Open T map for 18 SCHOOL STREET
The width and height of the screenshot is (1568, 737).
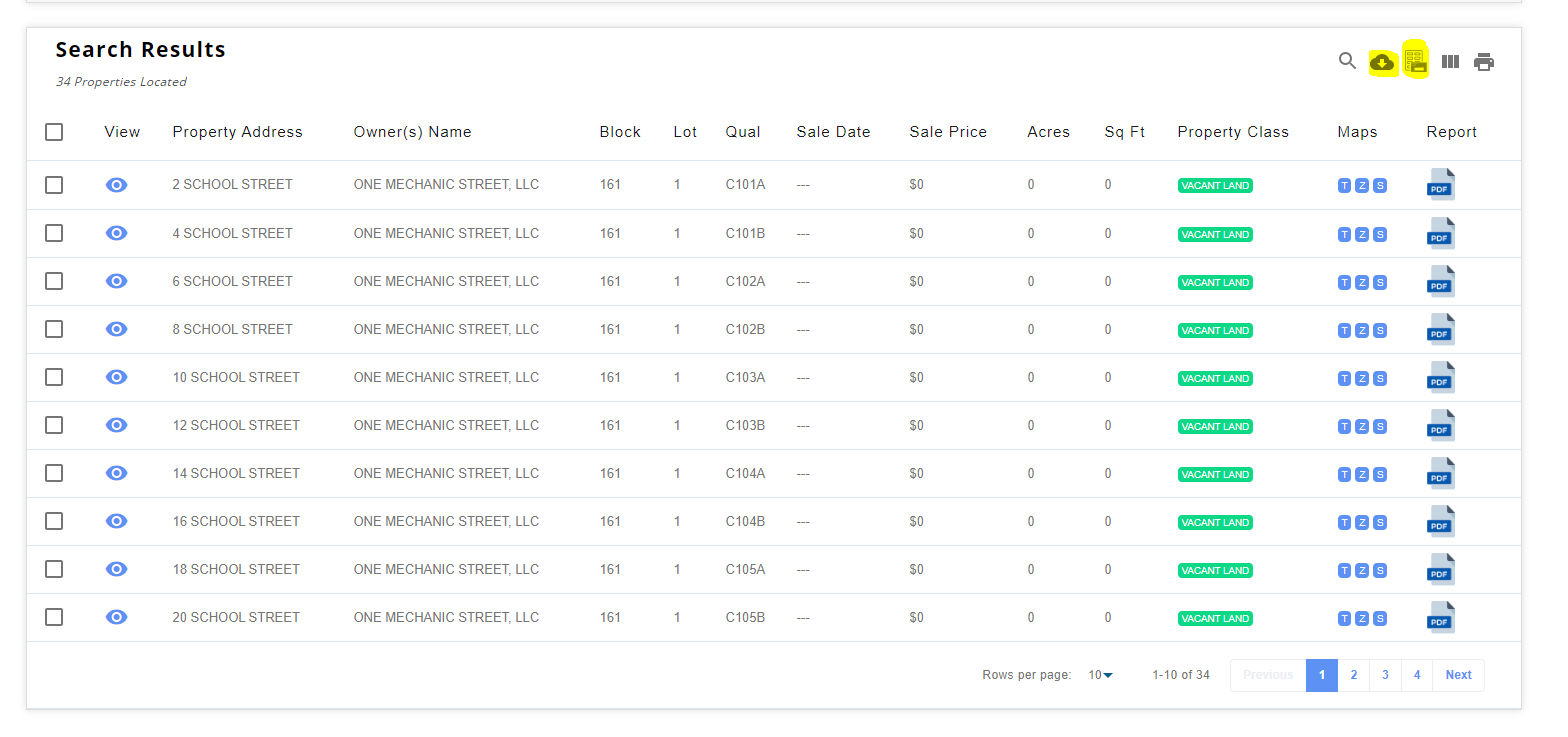tap(1344, 570)
